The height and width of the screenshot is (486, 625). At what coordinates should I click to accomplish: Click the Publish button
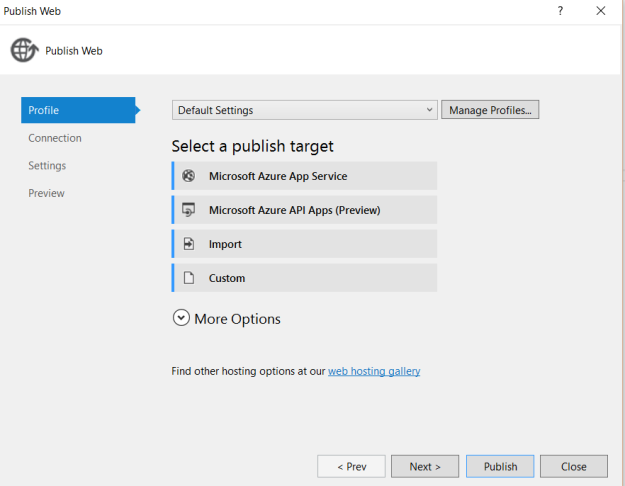tap(500, 466)
